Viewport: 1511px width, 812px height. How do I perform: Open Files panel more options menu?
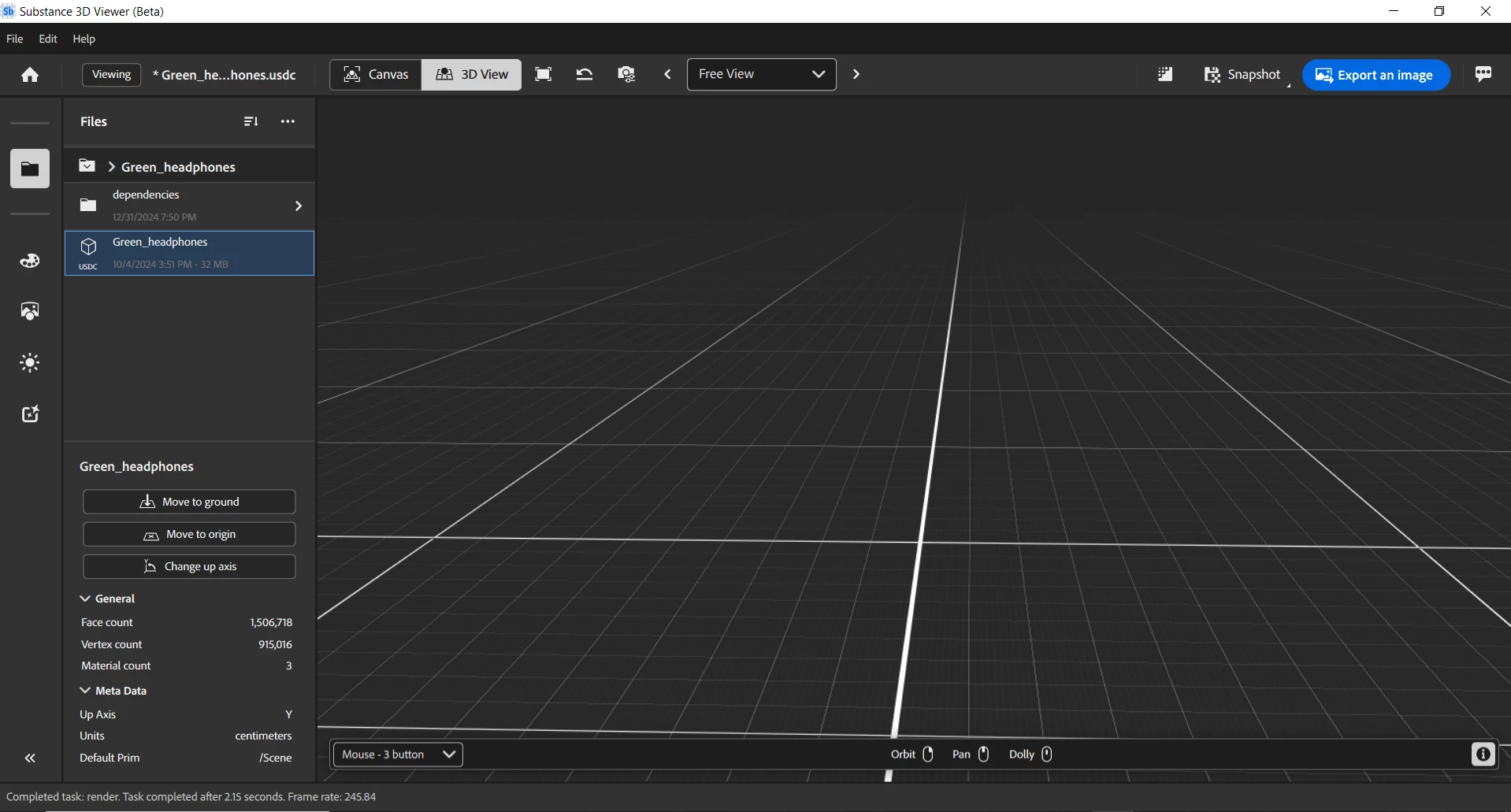point(288,121)
